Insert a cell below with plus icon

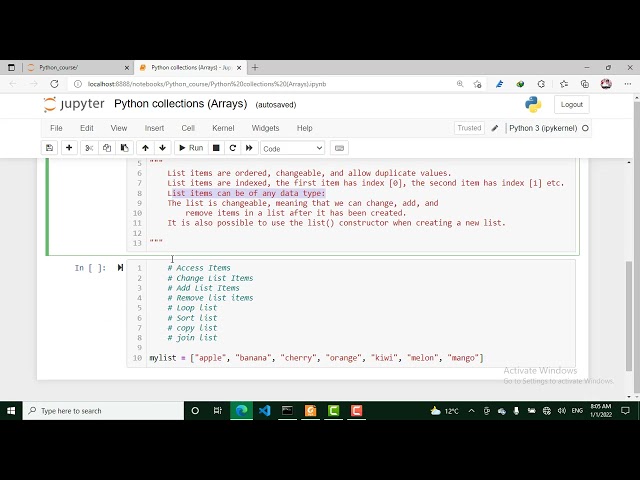tap(69, 148)
